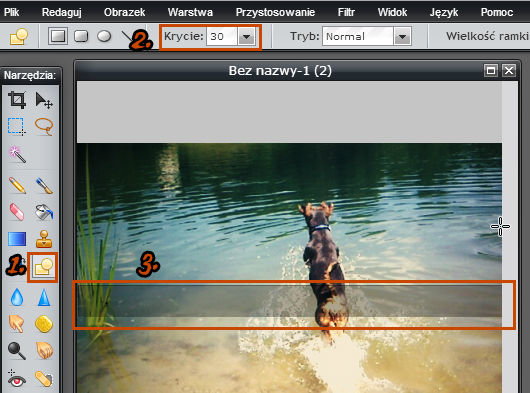
Task: Select the Eraser tool
Action: coord(17,212)
